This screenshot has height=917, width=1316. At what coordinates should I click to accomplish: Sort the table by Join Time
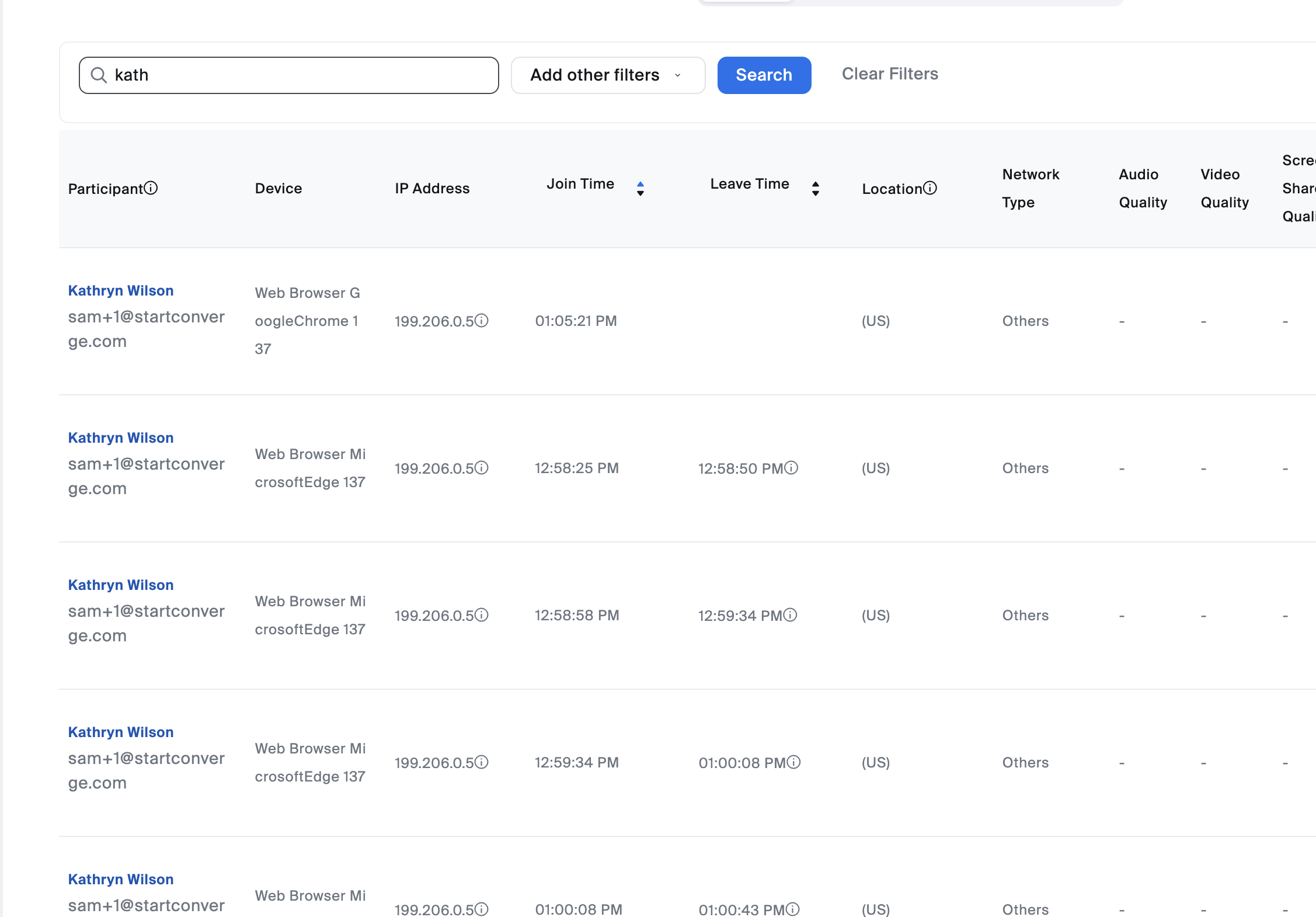[x=640, y=188]
